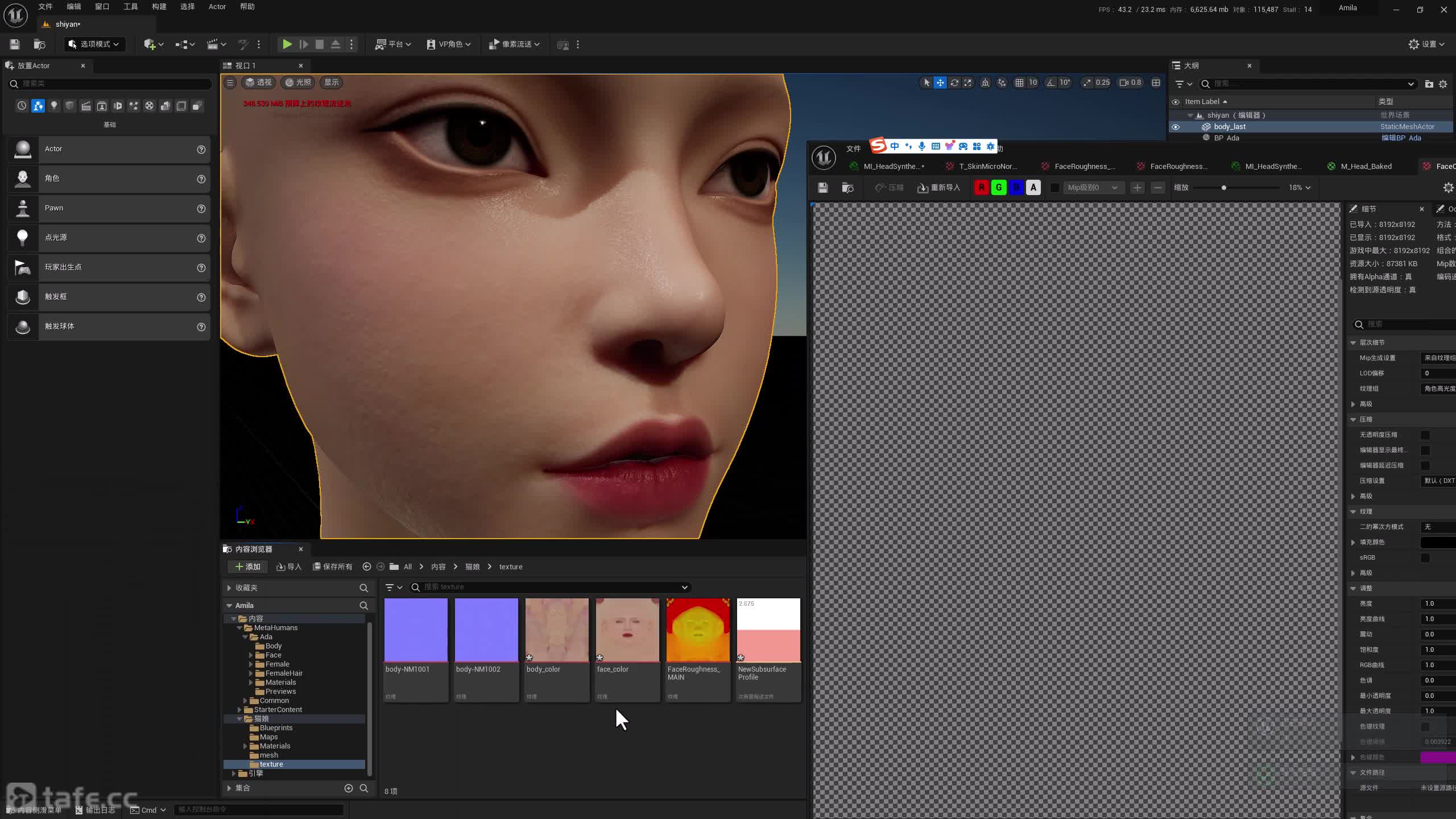Expand the Face folder in tree
Viewport: 1456px width, 819px height.
coord(251,655)
